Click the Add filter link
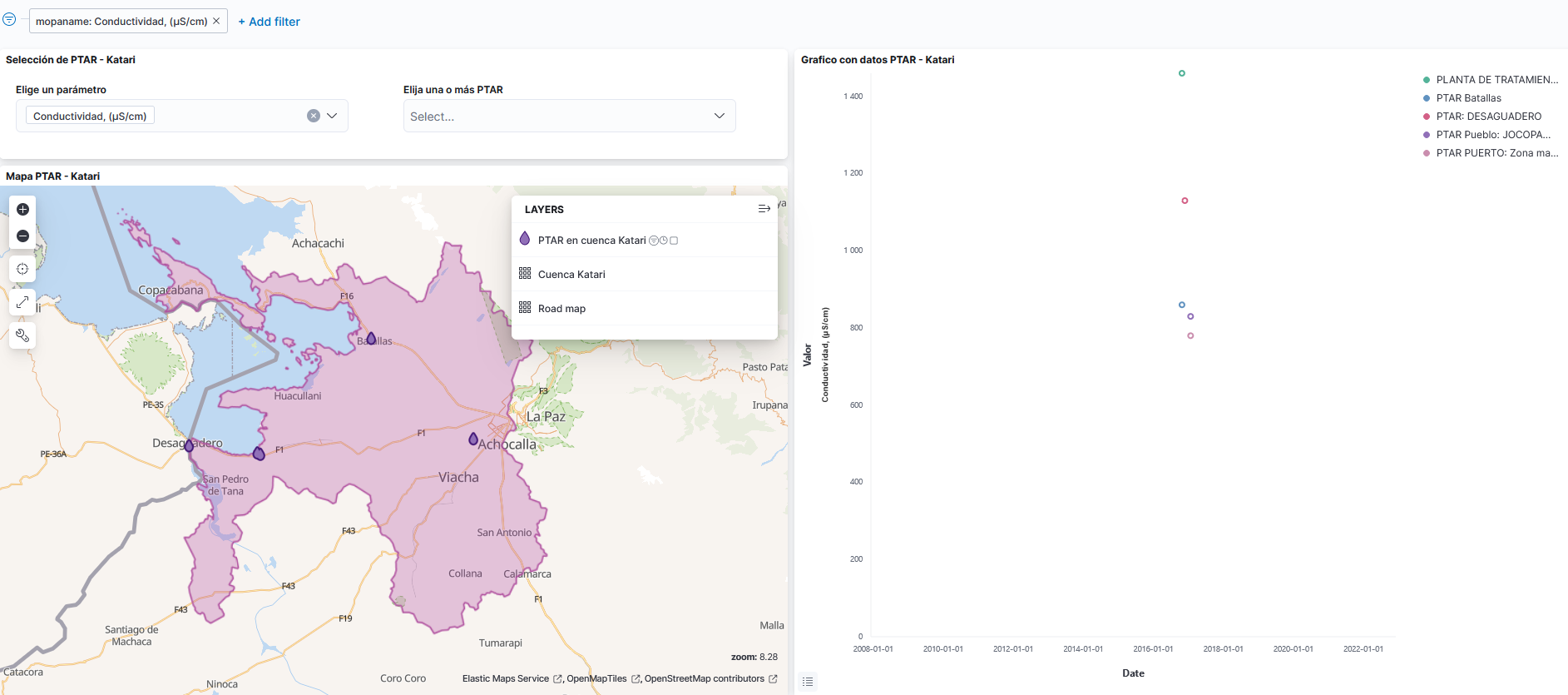Image resolution: width=1568 pixels, height=695 pixels. coord(270,22)
